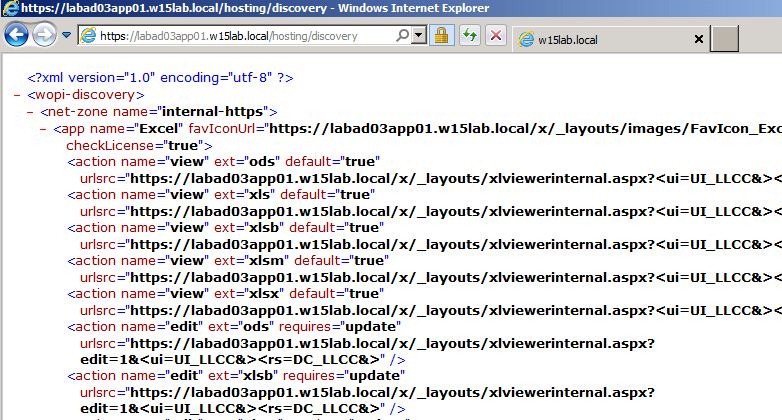Click the view action line for ext ods

223,162
